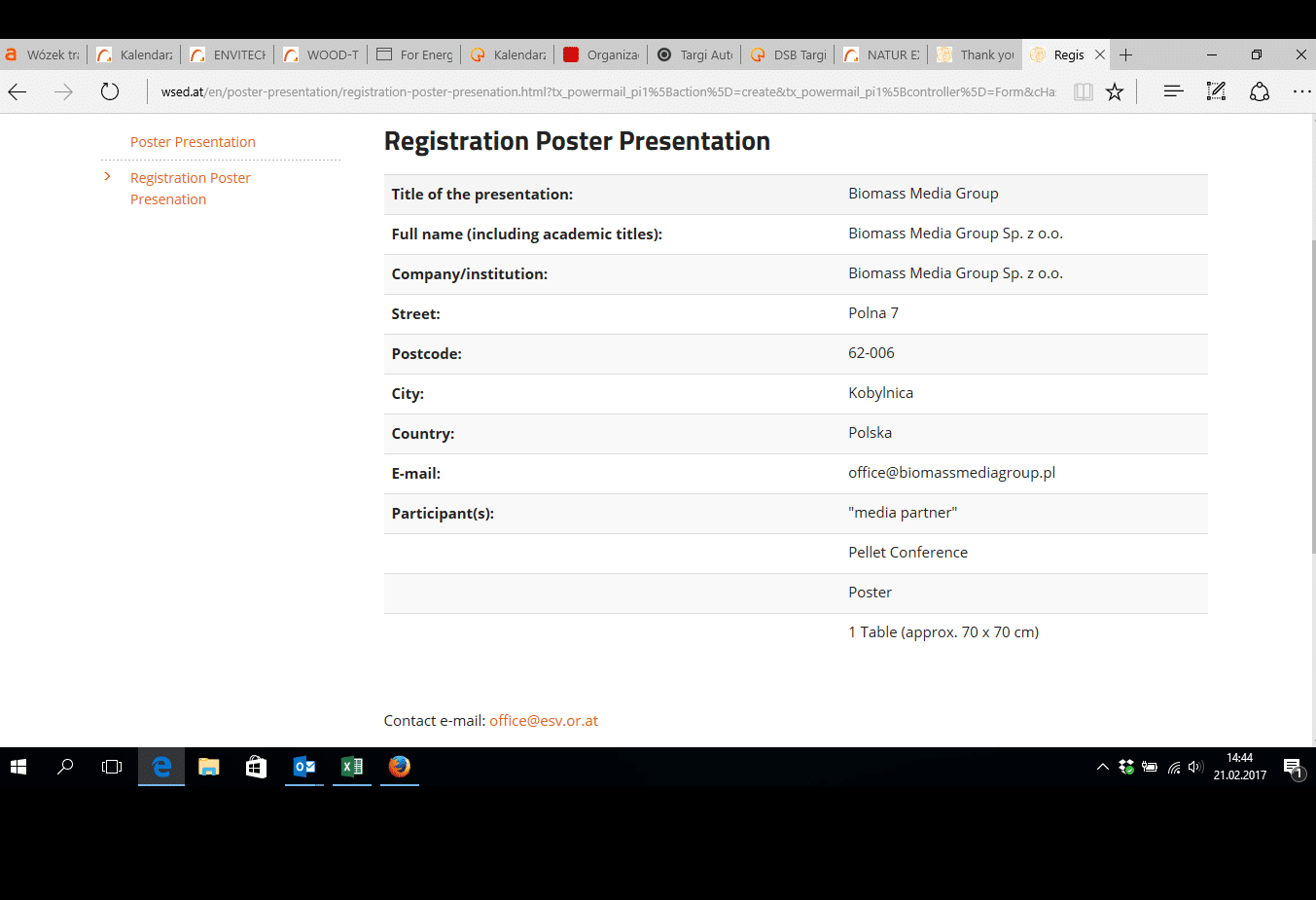The image size is (1316, 900).
Task: Click the office@esv.or.at email link
Action: click(x=544, y=721)
